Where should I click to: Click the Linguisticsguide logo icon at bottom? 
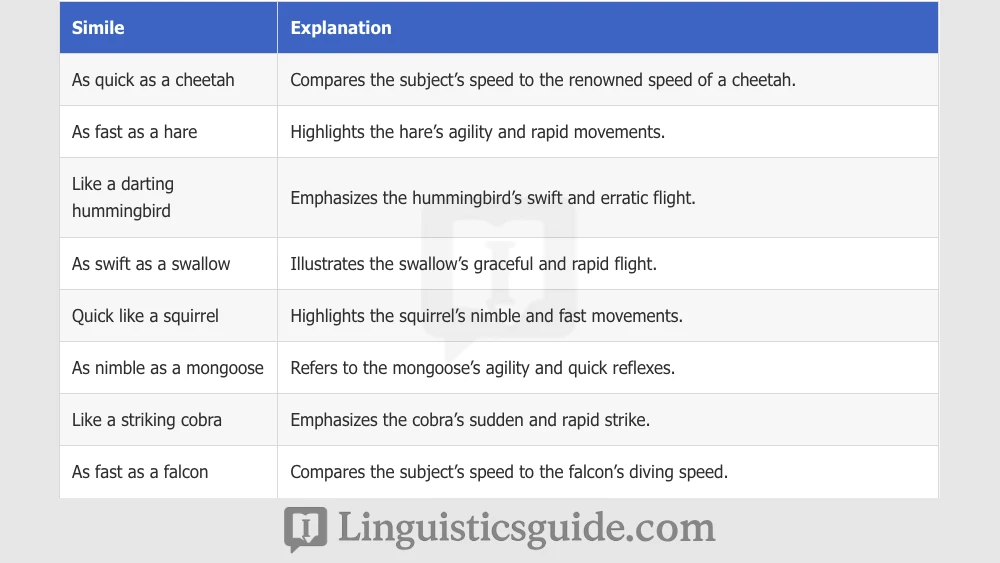(305, 529)
